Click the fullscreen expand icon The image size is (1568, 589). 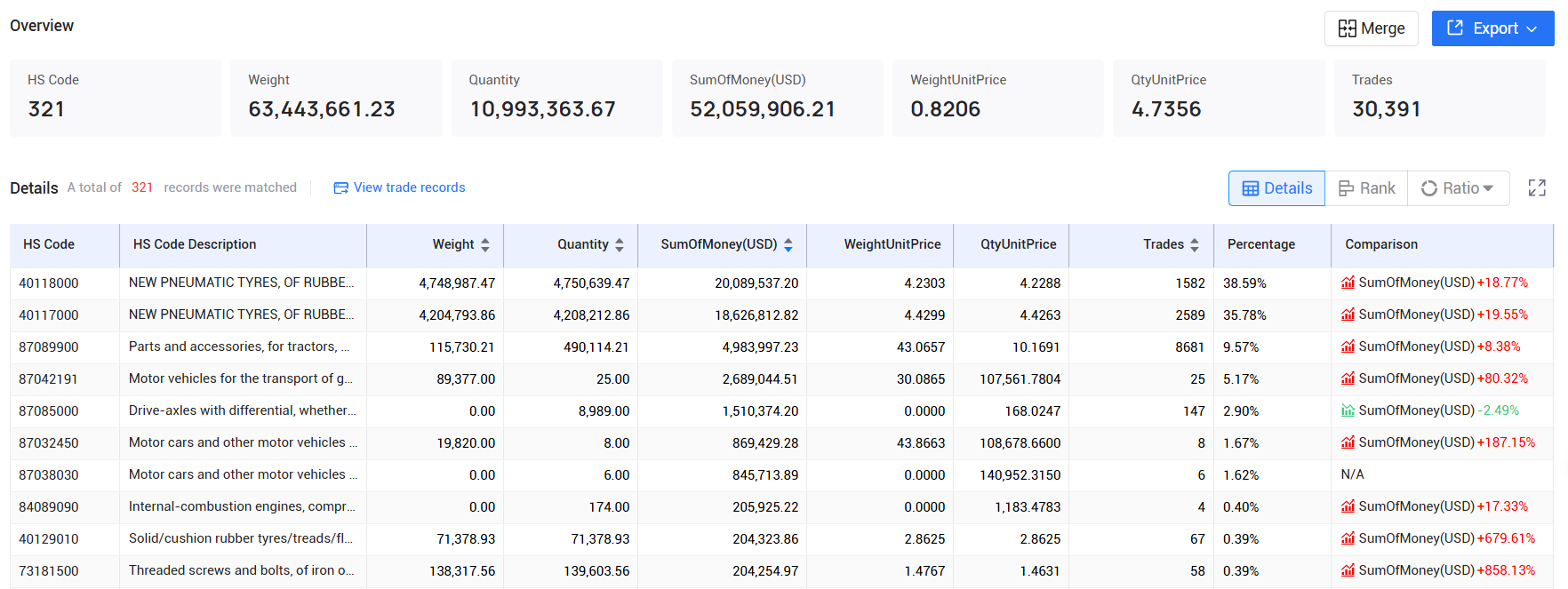tap(1537, 188)
